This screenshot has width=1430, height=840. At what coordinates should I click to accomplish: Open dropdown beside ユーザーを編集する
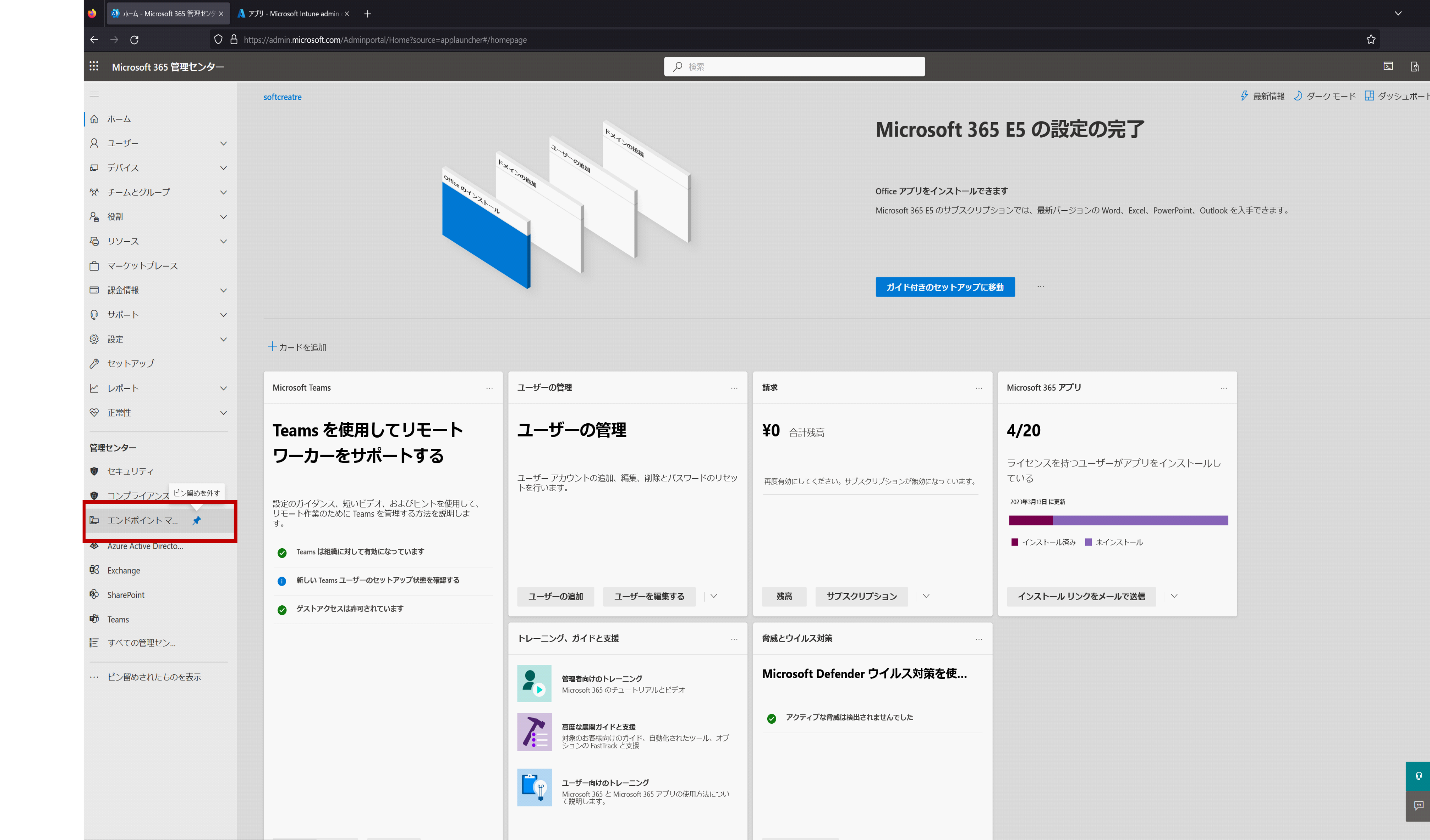[714, 596]
